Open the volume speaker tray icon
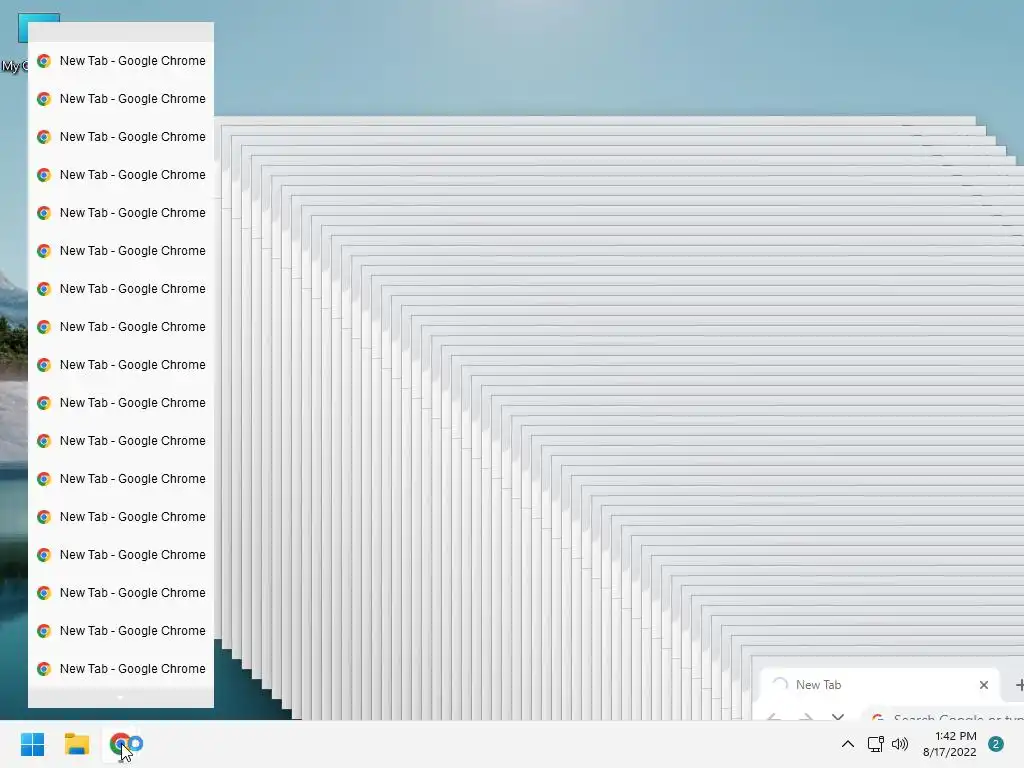The height and width of the screenshot is (768, 1024). [x=900, y=744]
